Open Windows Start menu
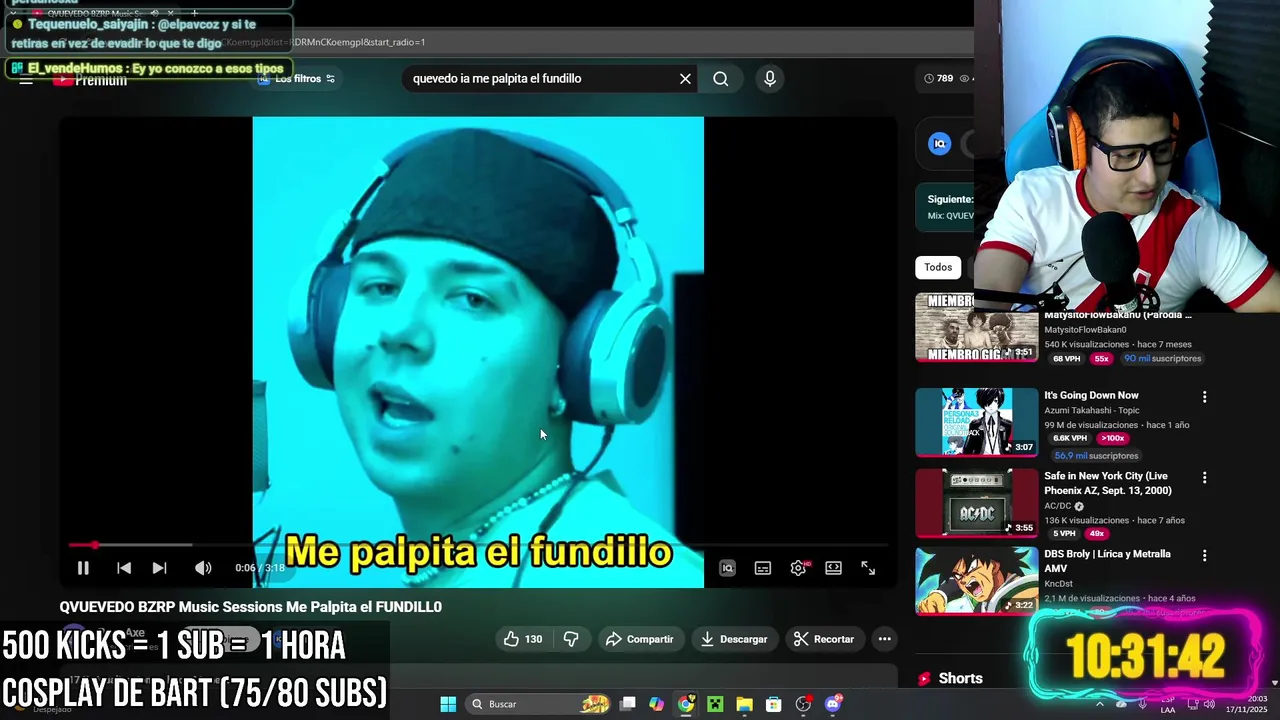This screenshot has height=720, width=1280. click(448, 704)
